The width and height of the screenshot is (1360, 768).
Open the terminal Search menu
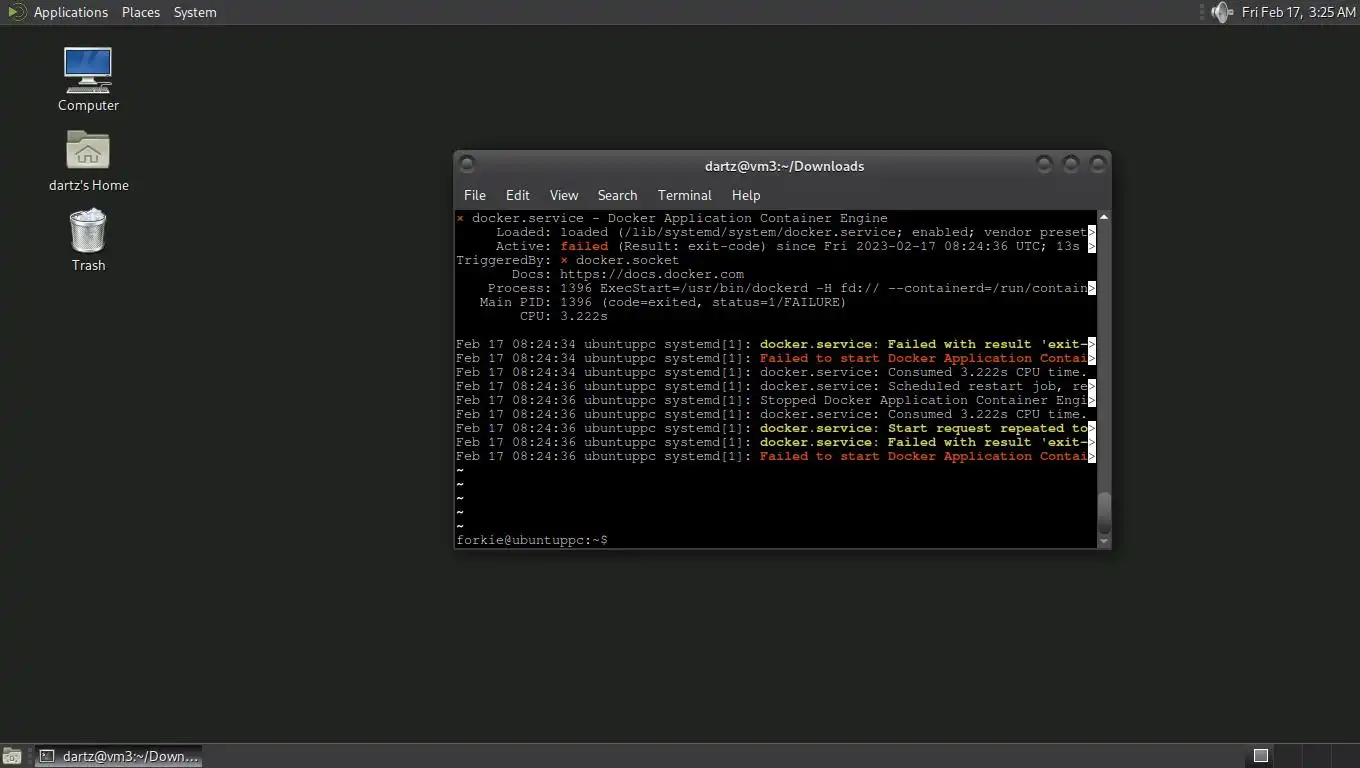[x=617, y=195]
